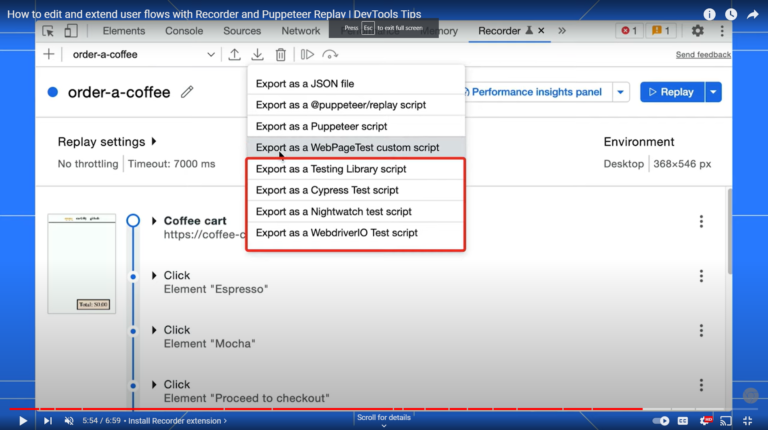768x430 pixels.
Task: Click the Install Recorder extension chapter title
Action: pos(177,421)
